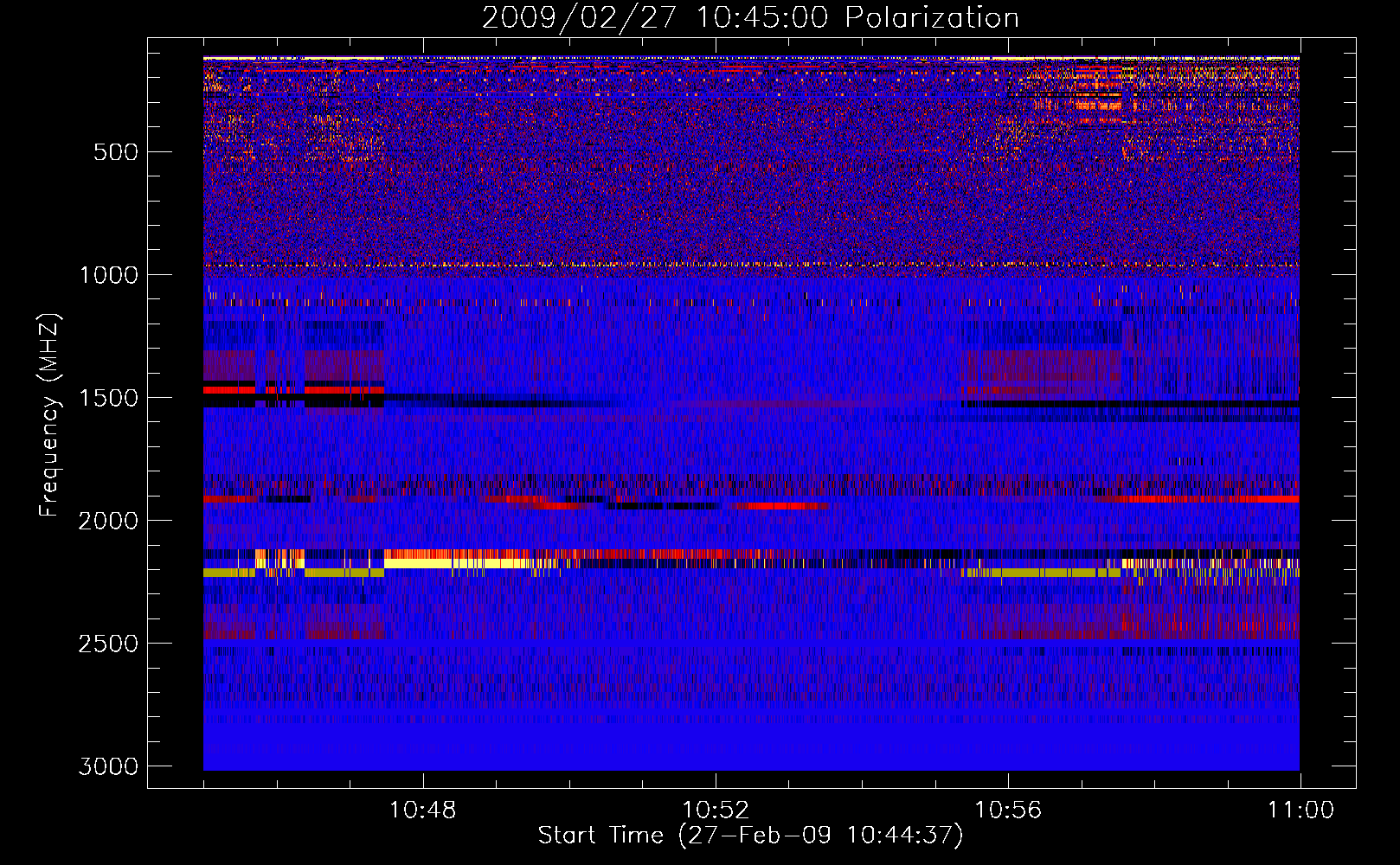Click the 10:48 time tick label
Viewport: 1400px width, 865px height.
pyautogui.click(x=422, y=811)
